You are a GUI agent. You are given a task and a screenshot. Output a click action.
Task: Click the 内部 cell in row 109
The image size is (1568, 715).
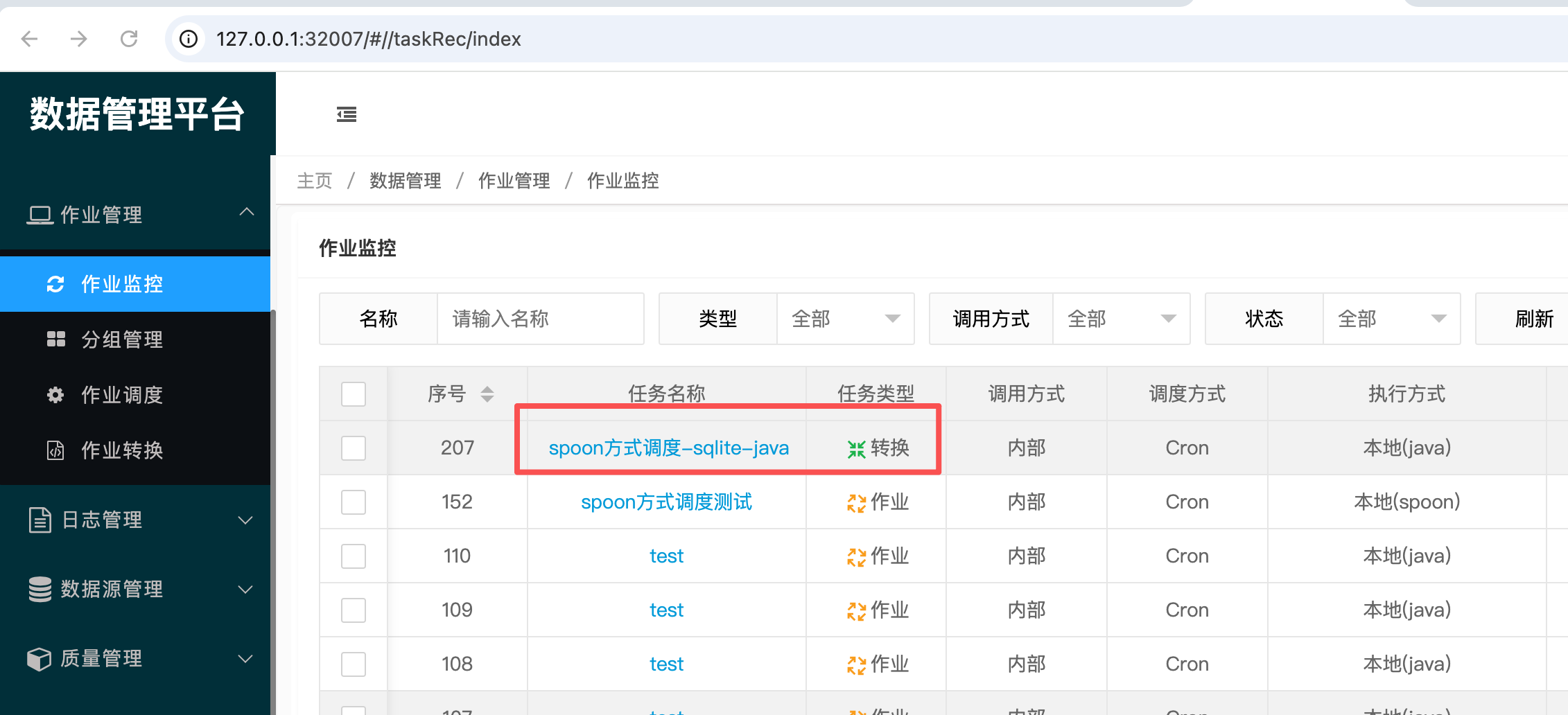[1027, 610]
